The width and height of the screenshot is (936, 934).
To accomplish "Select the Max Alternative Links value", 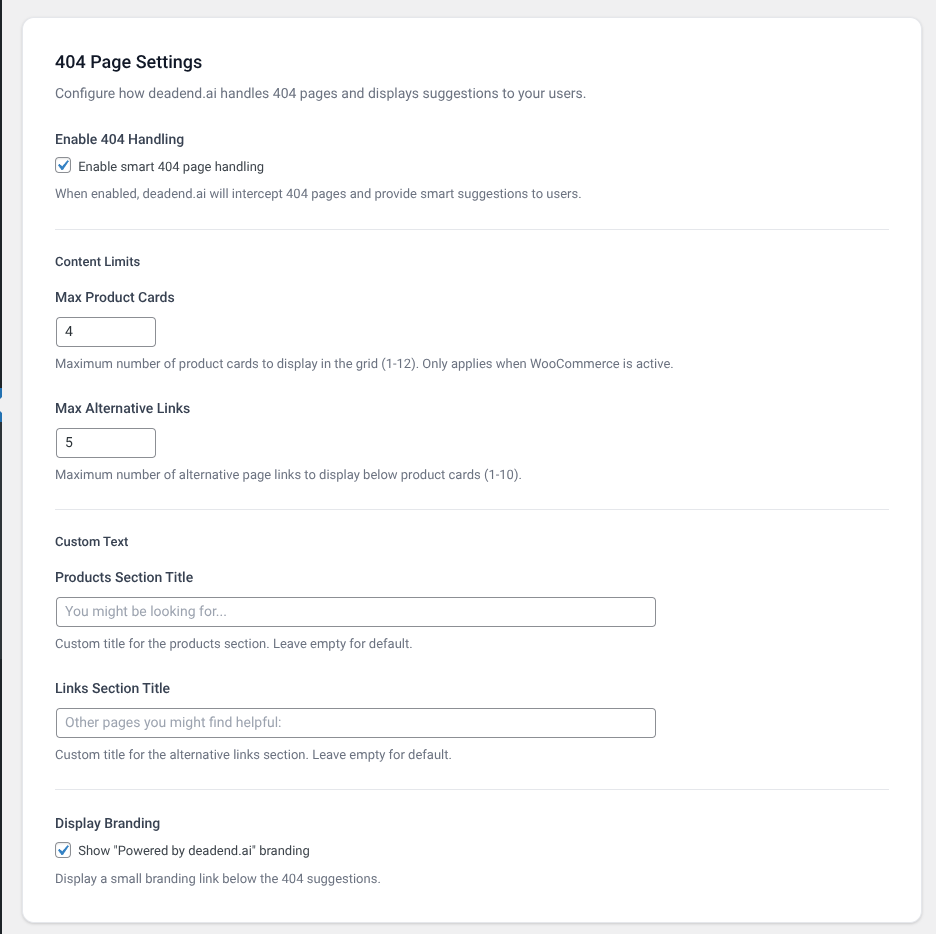I will tap(105, 442).
